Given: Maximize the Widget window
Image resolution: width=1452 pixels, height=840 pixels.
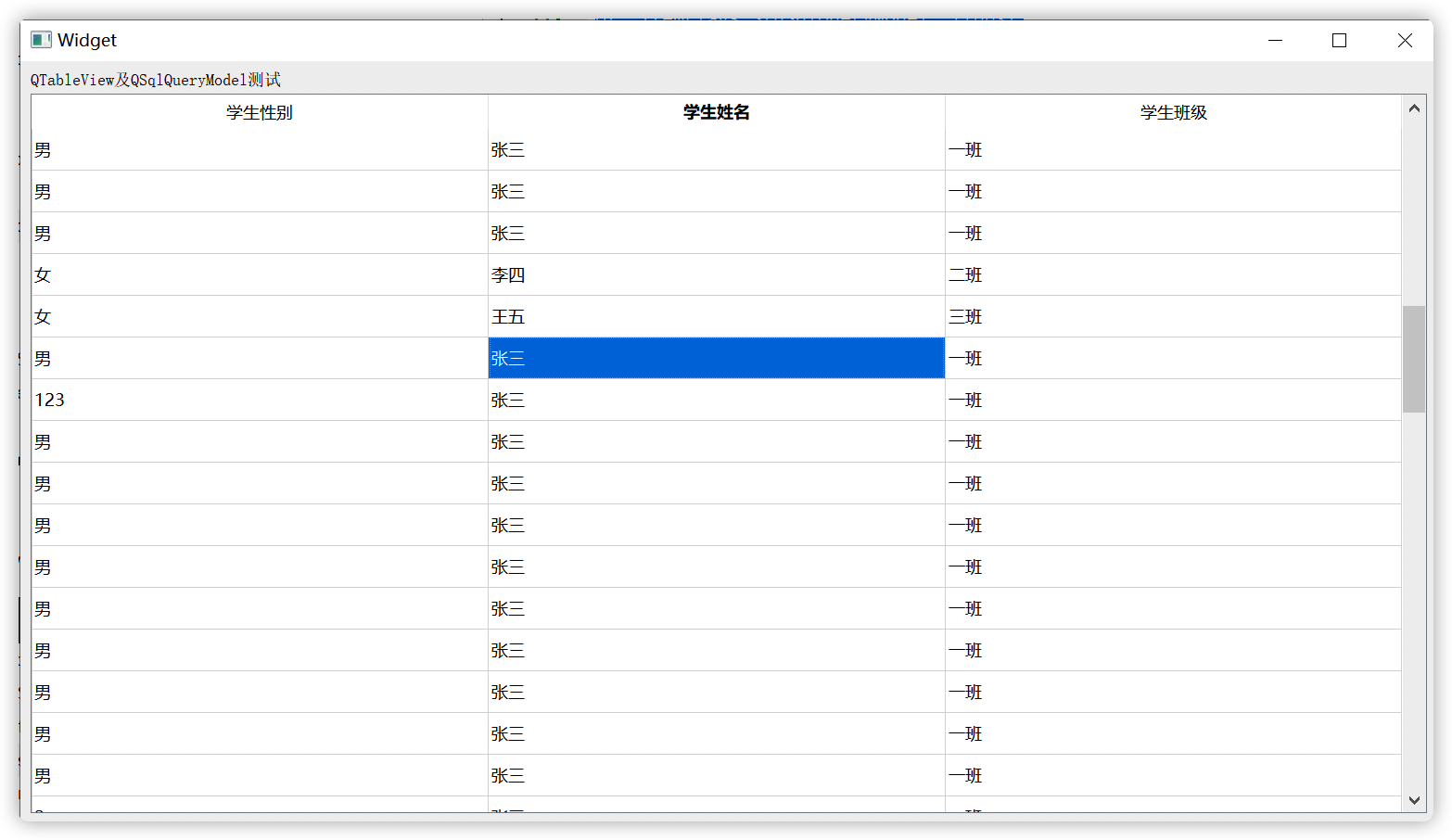Looking at the screenshot, I should coord(1339,40).
